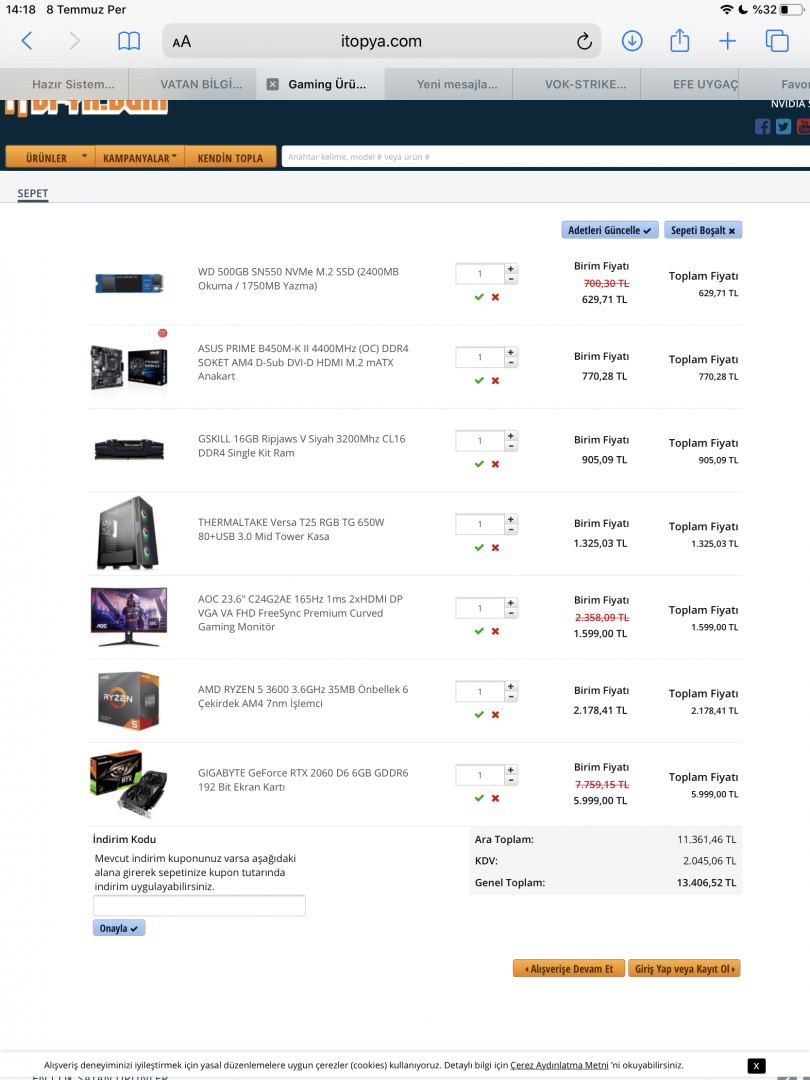Open GIGABYTE RTX 2060 product image
The width and height of the screenshot is (810, 1080).
tap(128, 784)
